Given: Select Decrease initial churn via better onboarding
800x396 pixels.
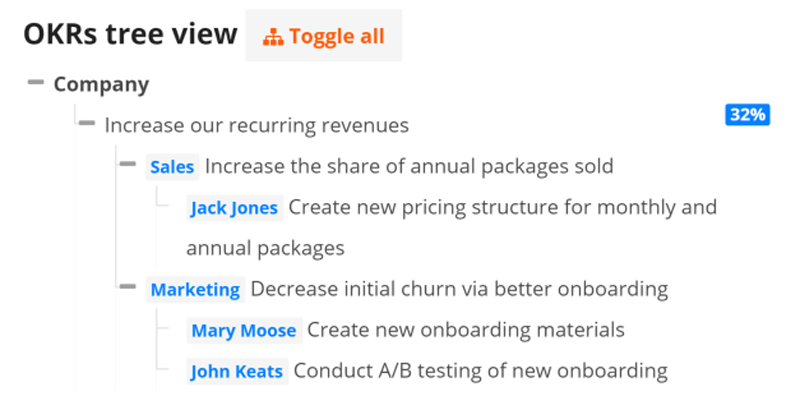Looking at the screenshot, I should 459,289.
